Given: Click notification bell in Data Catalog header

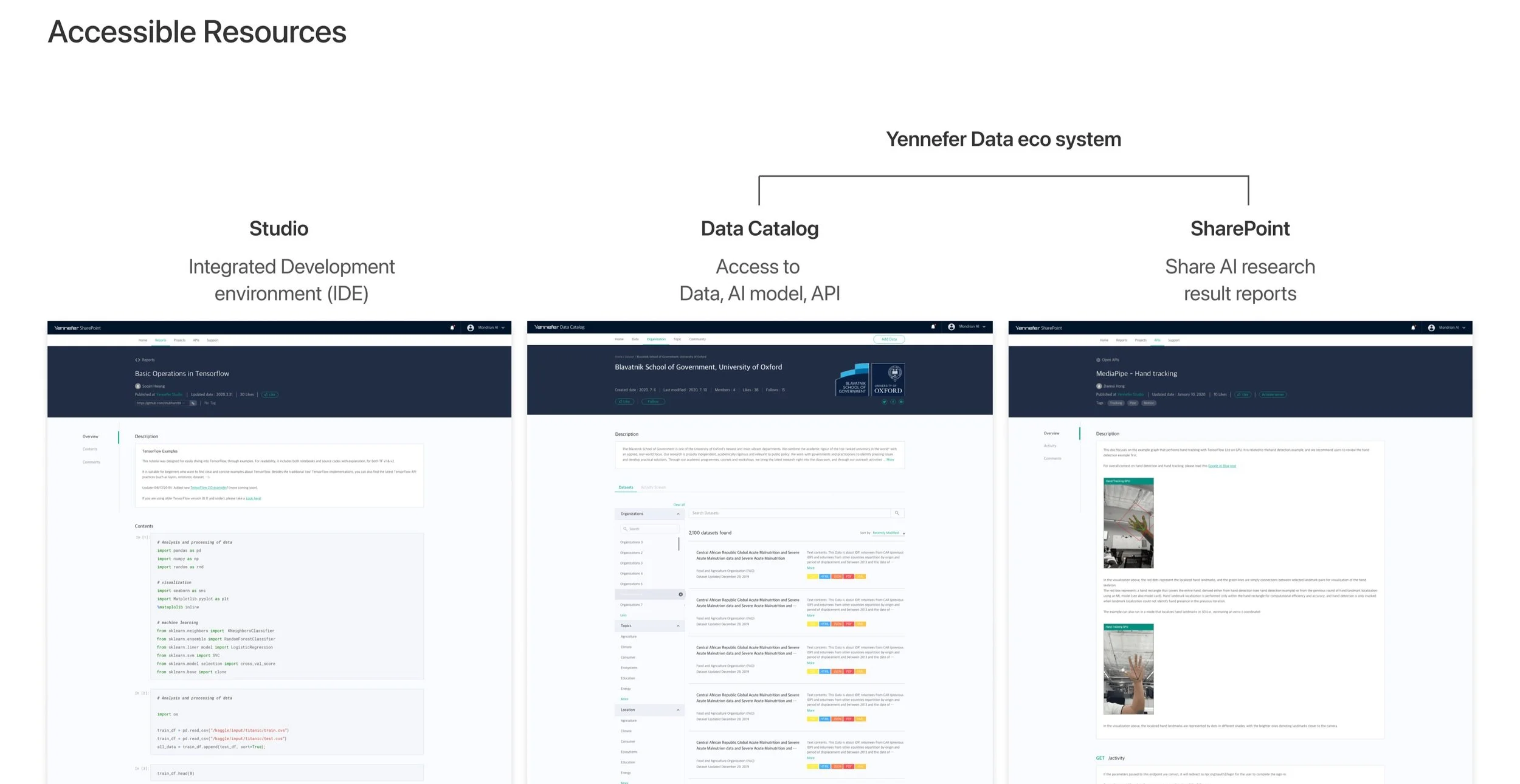Looking at the screenshot, I should click(x=933, y=327).
